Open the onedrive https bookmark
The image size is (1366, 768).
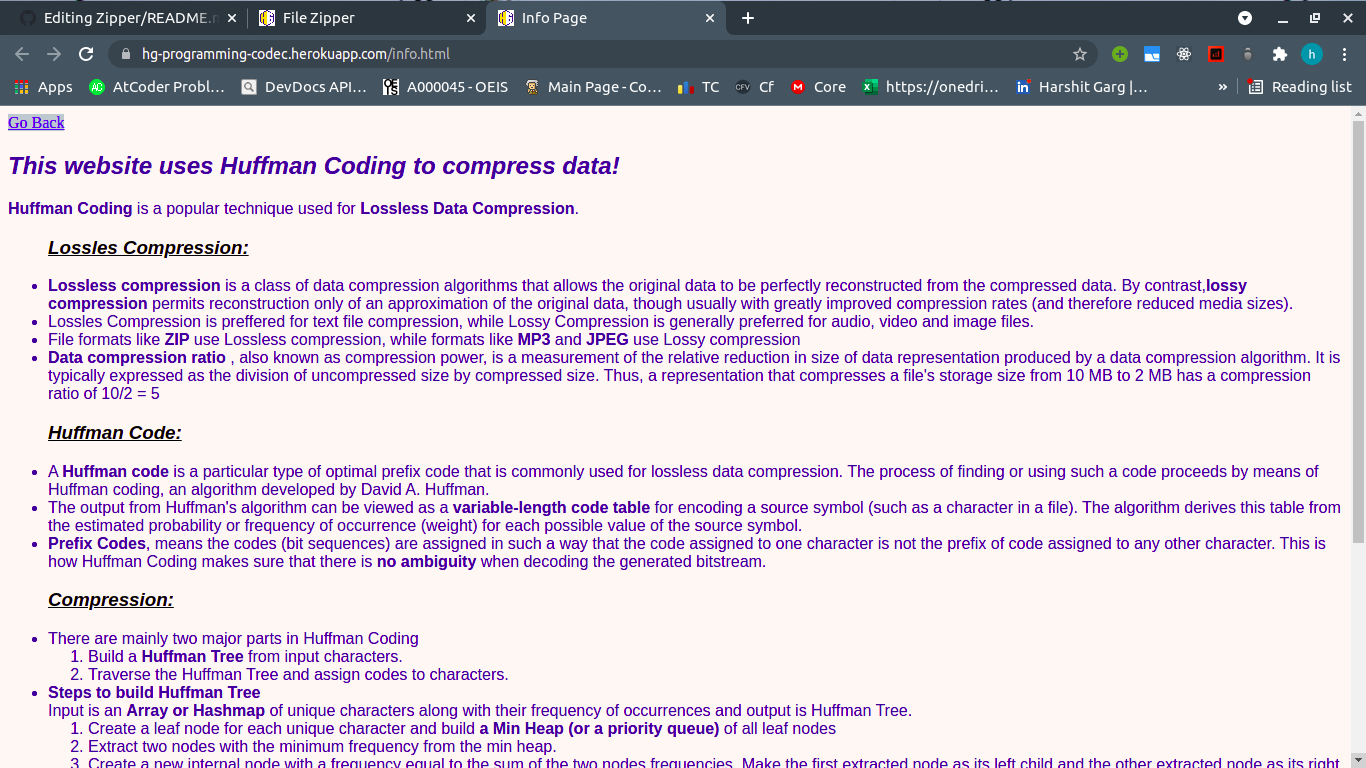coord(931,87)
